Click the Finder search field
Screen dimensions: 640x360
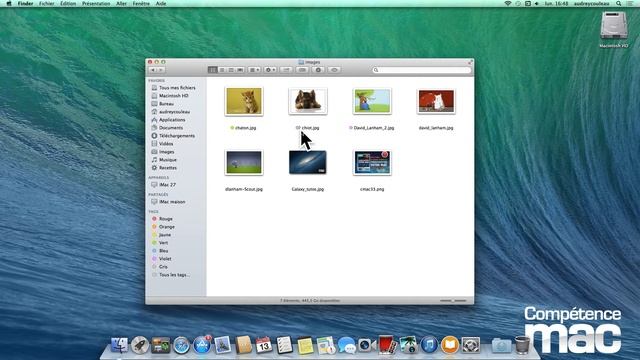[422, 70]
